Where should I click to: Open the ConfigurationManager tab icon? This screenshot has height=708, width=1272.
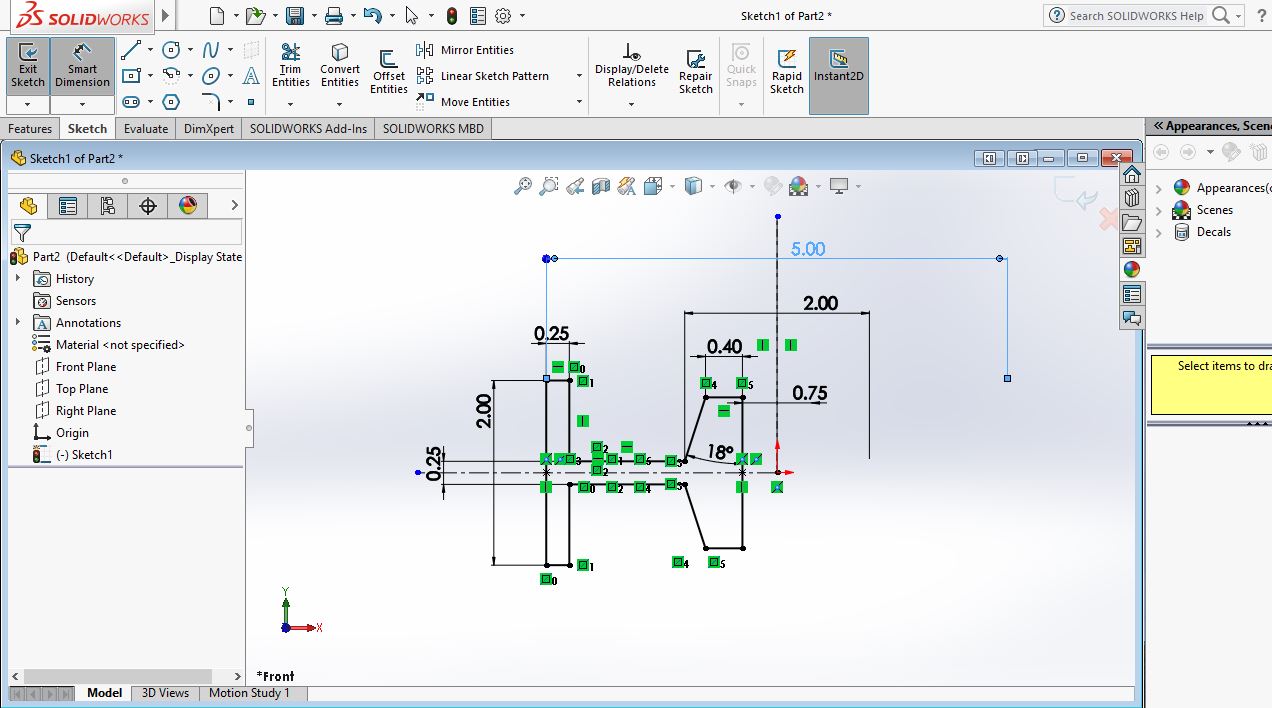click(108, 206)
